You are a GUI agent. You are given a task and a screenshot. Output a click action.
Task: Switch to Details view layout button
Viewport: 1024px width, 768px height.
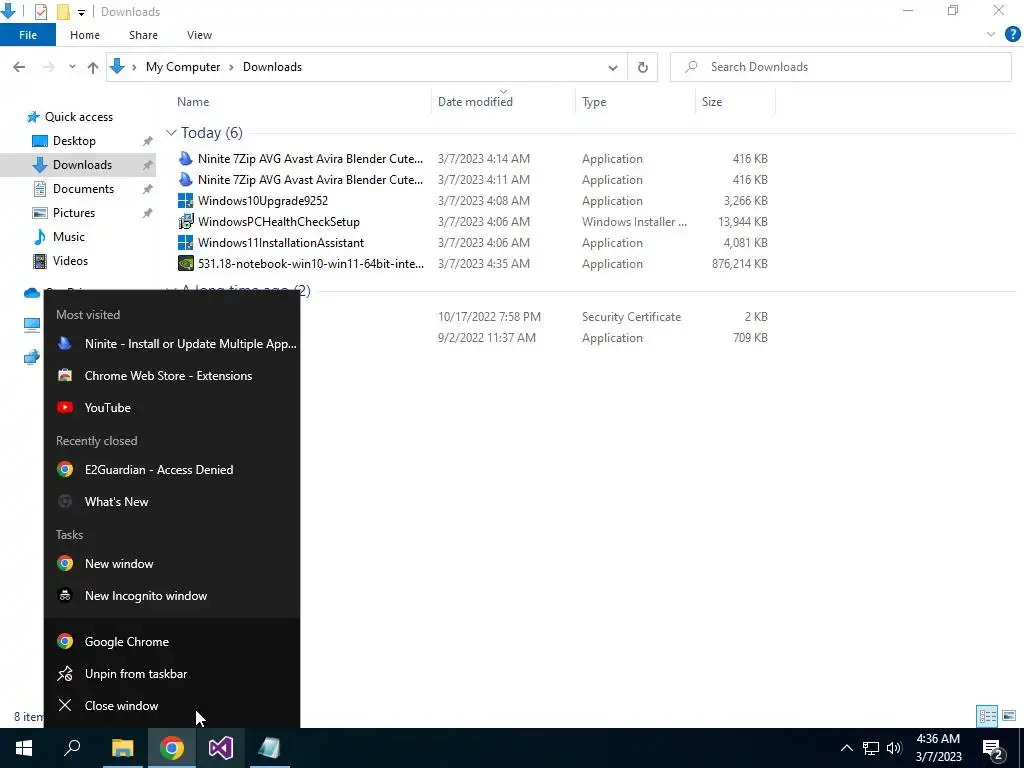(987, 716)
